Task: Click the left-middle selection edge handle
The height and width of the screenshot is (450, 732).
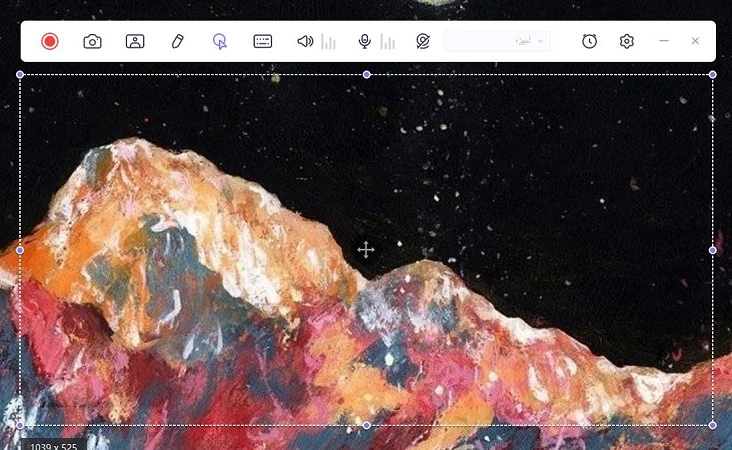Action: tap(20, 250)
